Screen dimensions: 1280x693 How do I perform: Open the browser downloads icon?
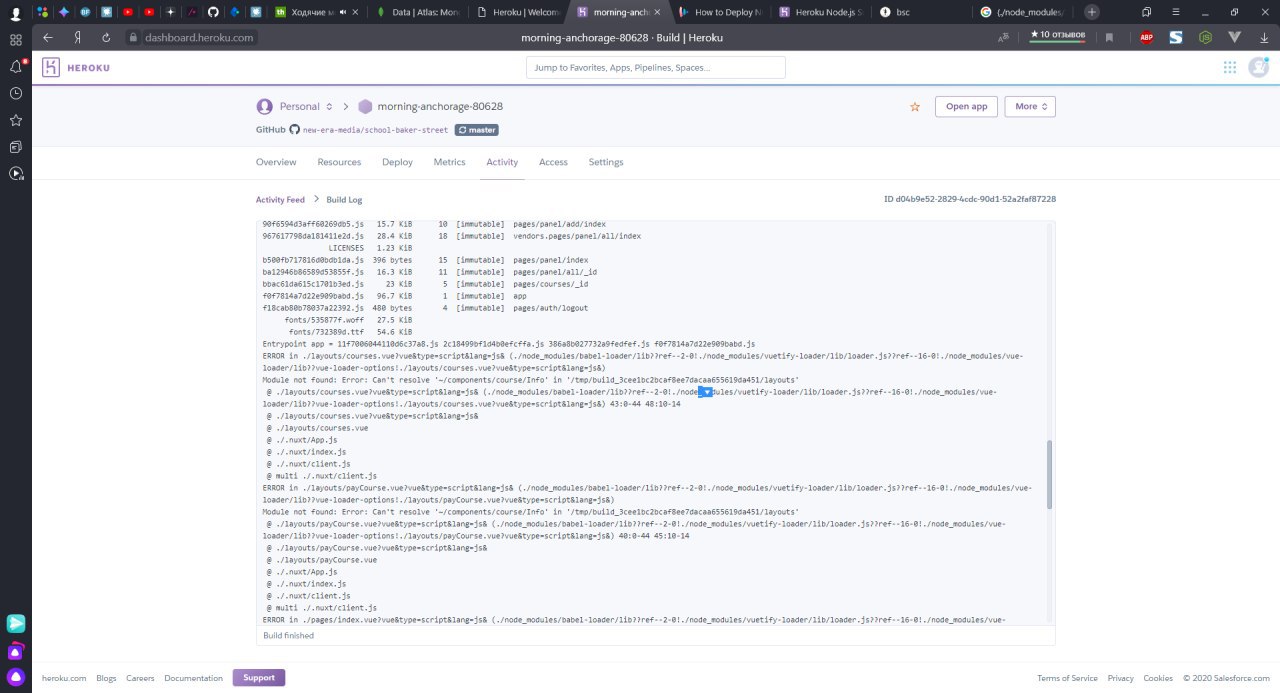coord(1264,37)
